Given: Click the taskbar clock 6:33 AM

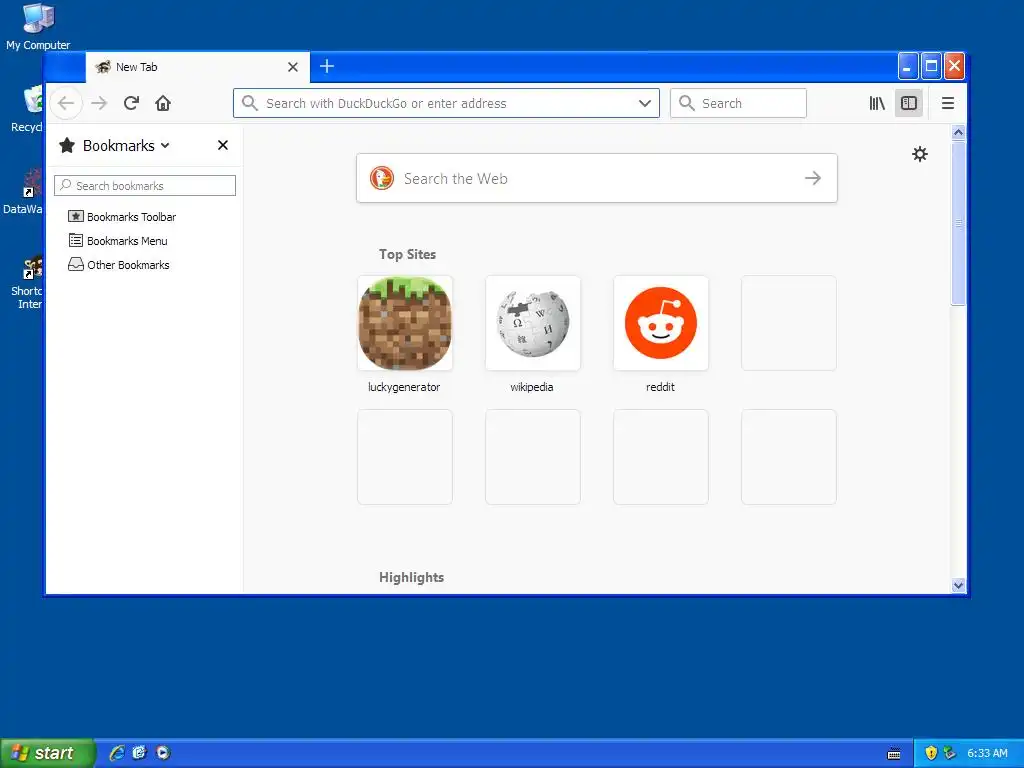Looking at the screenshot, I should tap(987, 753).
